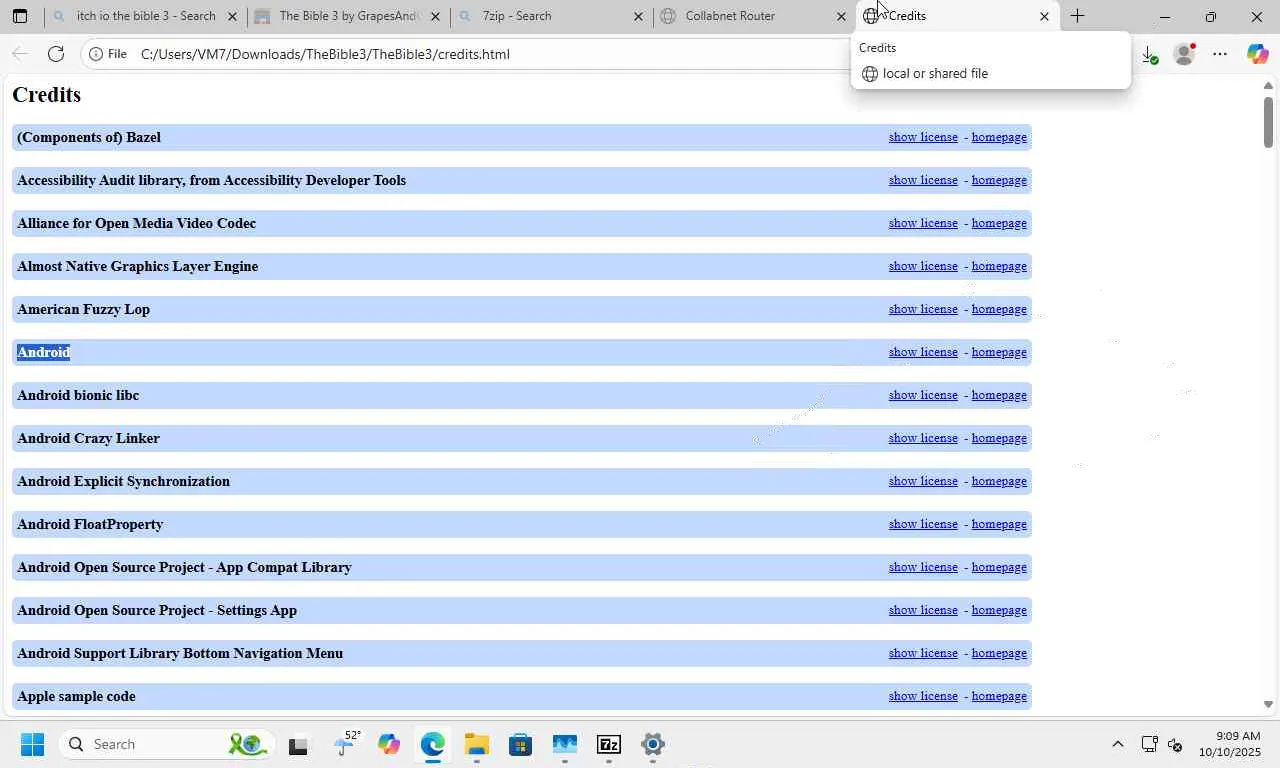The image size is (1280, 768).
Task: Close the 'itch io the bible 3 - Search' tab
Action: pos(233,16)
